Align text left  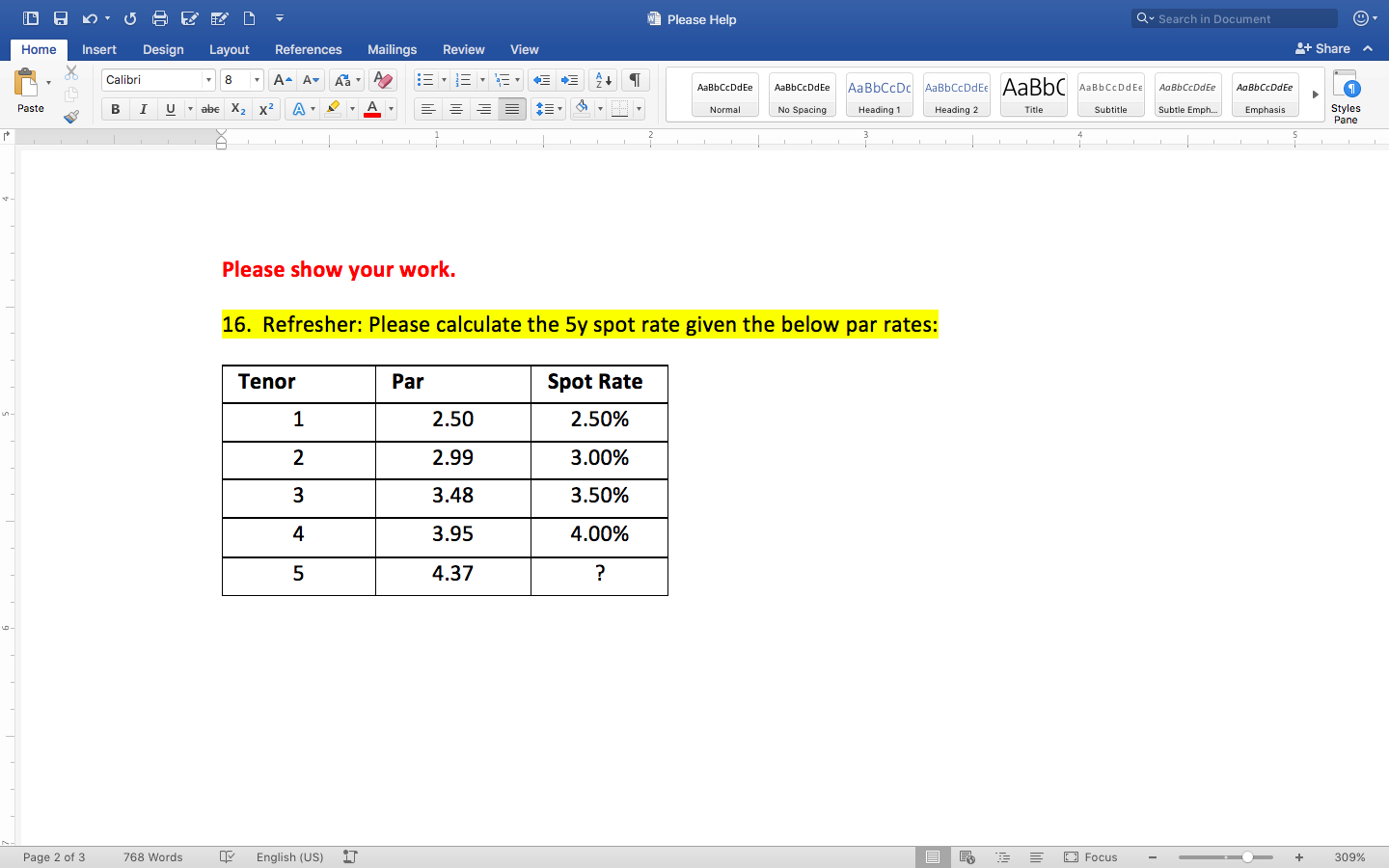(x=428, y=109)
